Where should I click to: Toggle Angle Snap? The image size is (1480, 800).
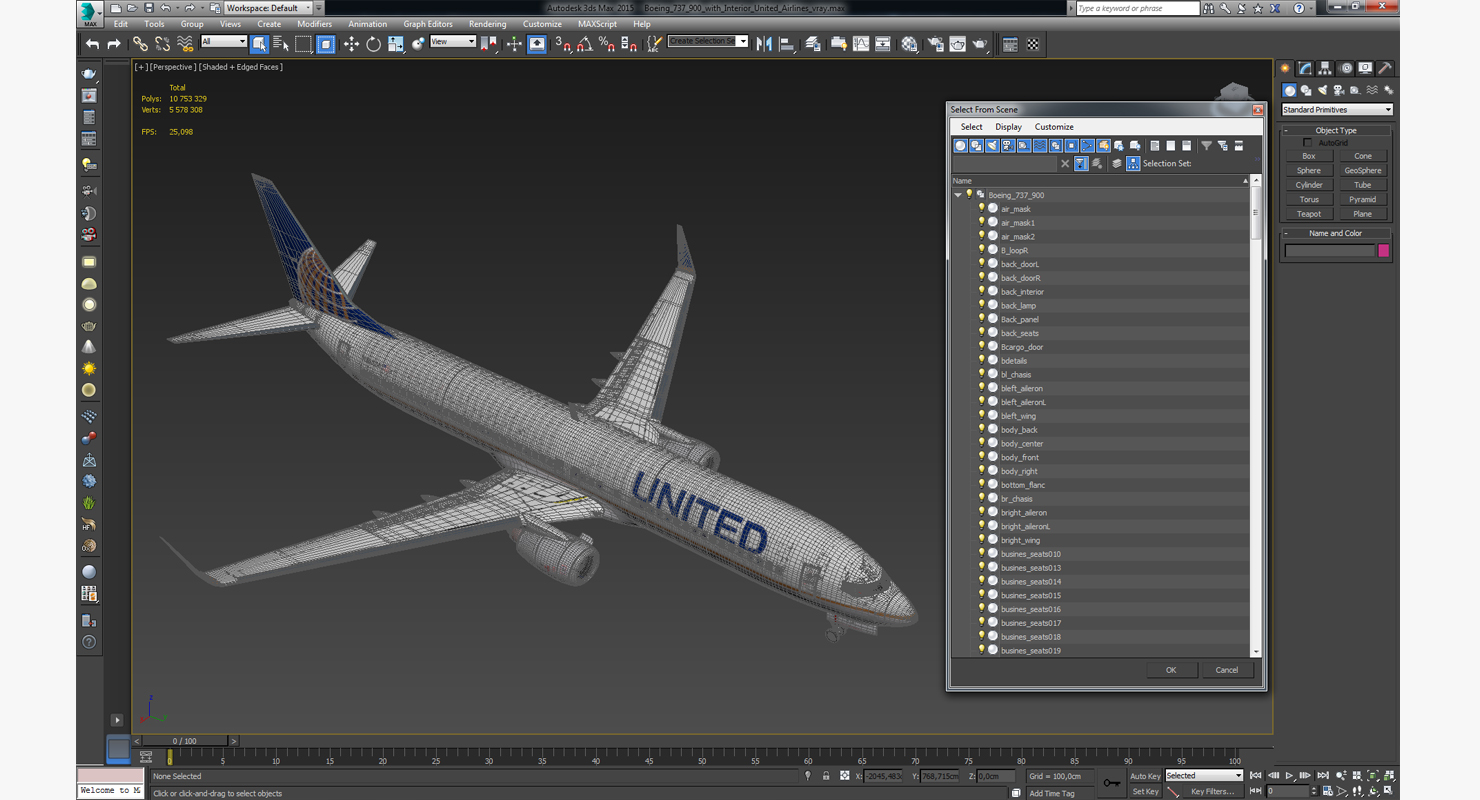point(585,44)
